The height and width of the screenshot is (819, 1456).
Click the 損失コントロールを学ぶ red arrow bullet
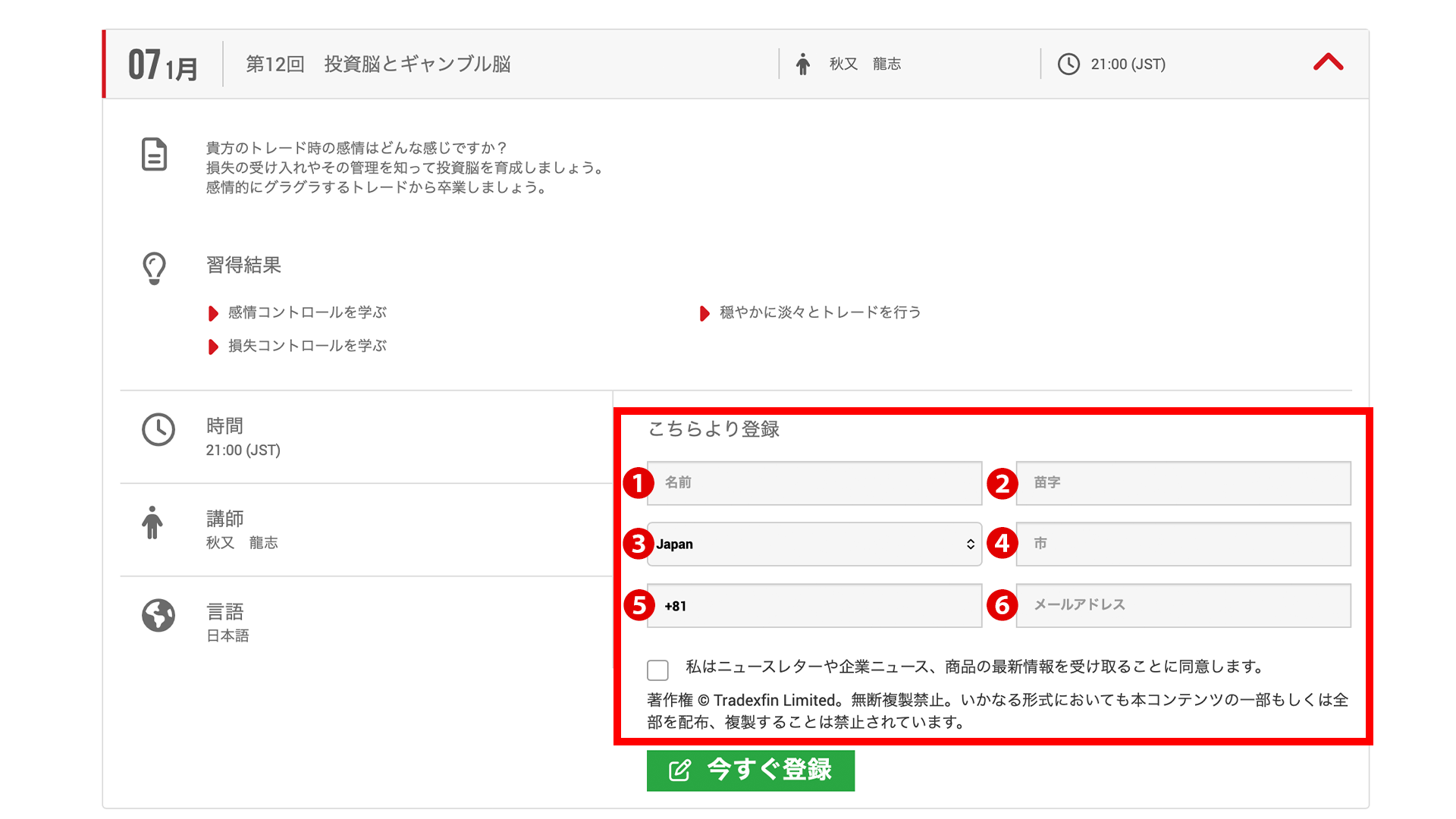213,347
